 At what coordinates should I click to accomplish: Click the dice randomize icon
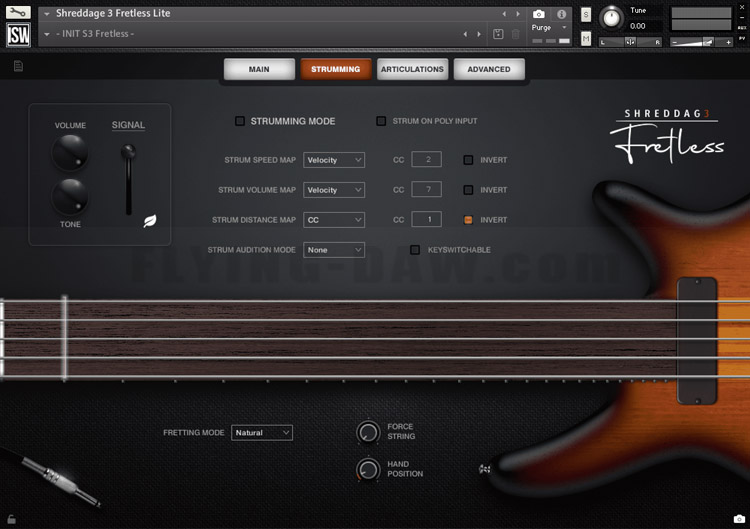click(485, 469)
